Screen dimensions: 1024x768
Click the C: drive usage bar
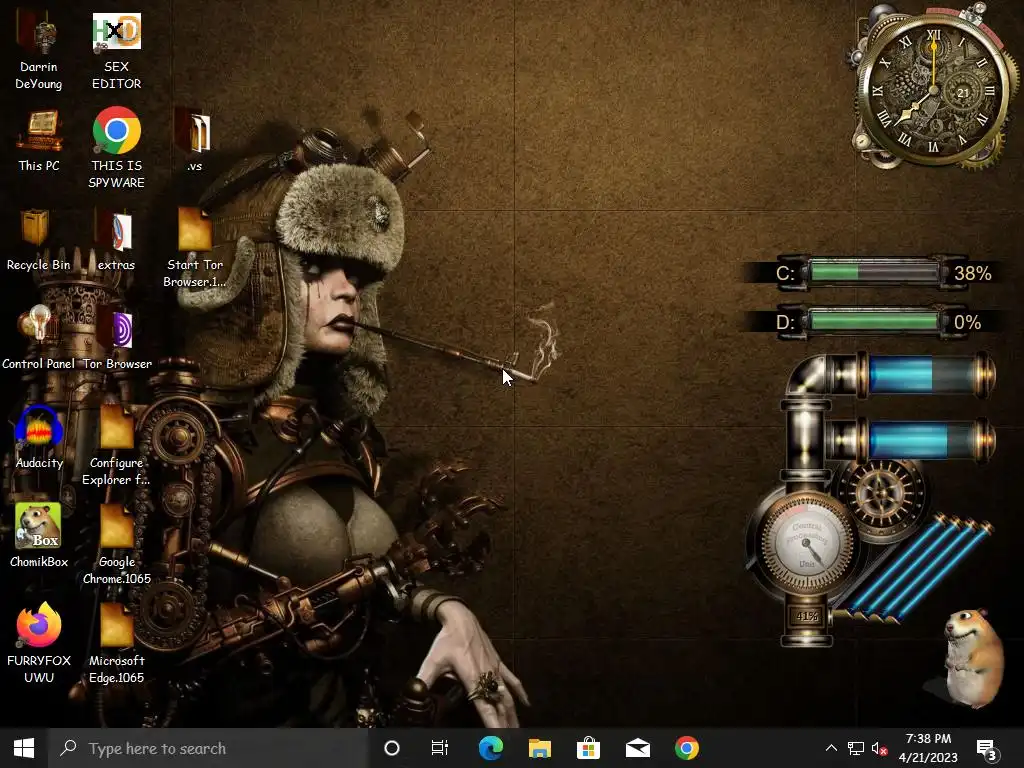(874, 272)
